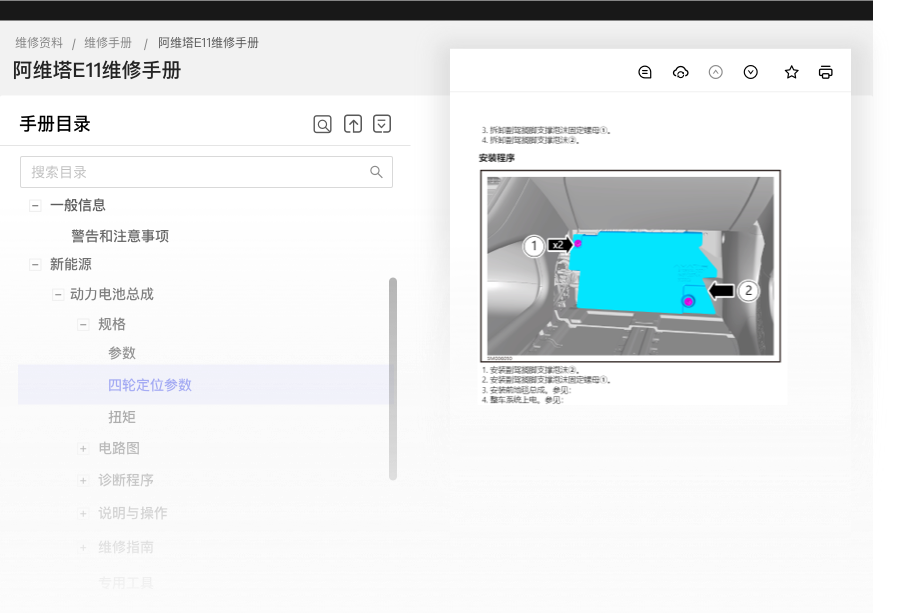Image resolution: width=900 pixels, height=613 pixels.
Task: Print the document using the printer icon
Action: click(x=825, y=72)
